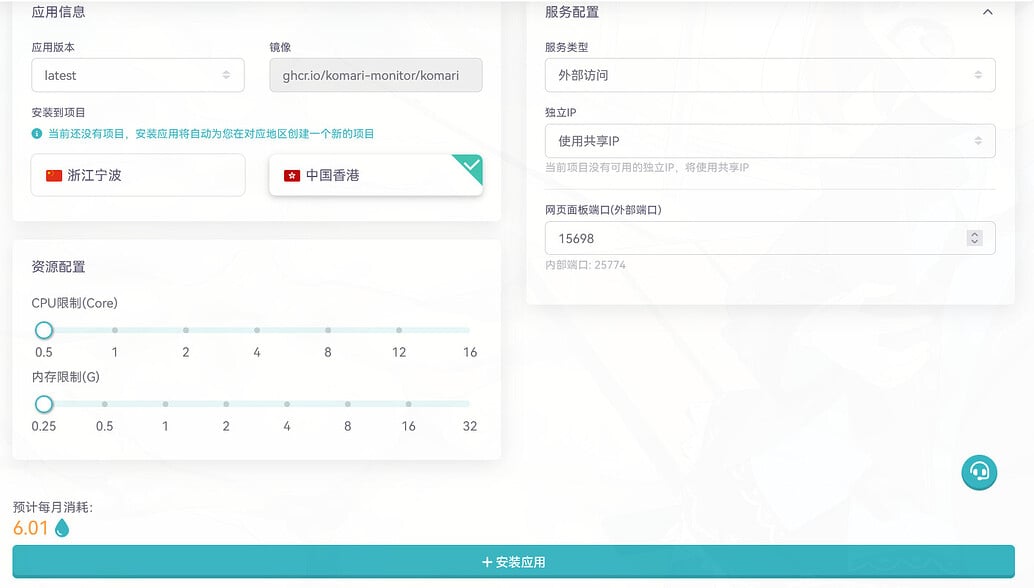The width and height of the screenshot is (1034, 588).
Task: Click the info icon beside project notice
Action: 37,133
